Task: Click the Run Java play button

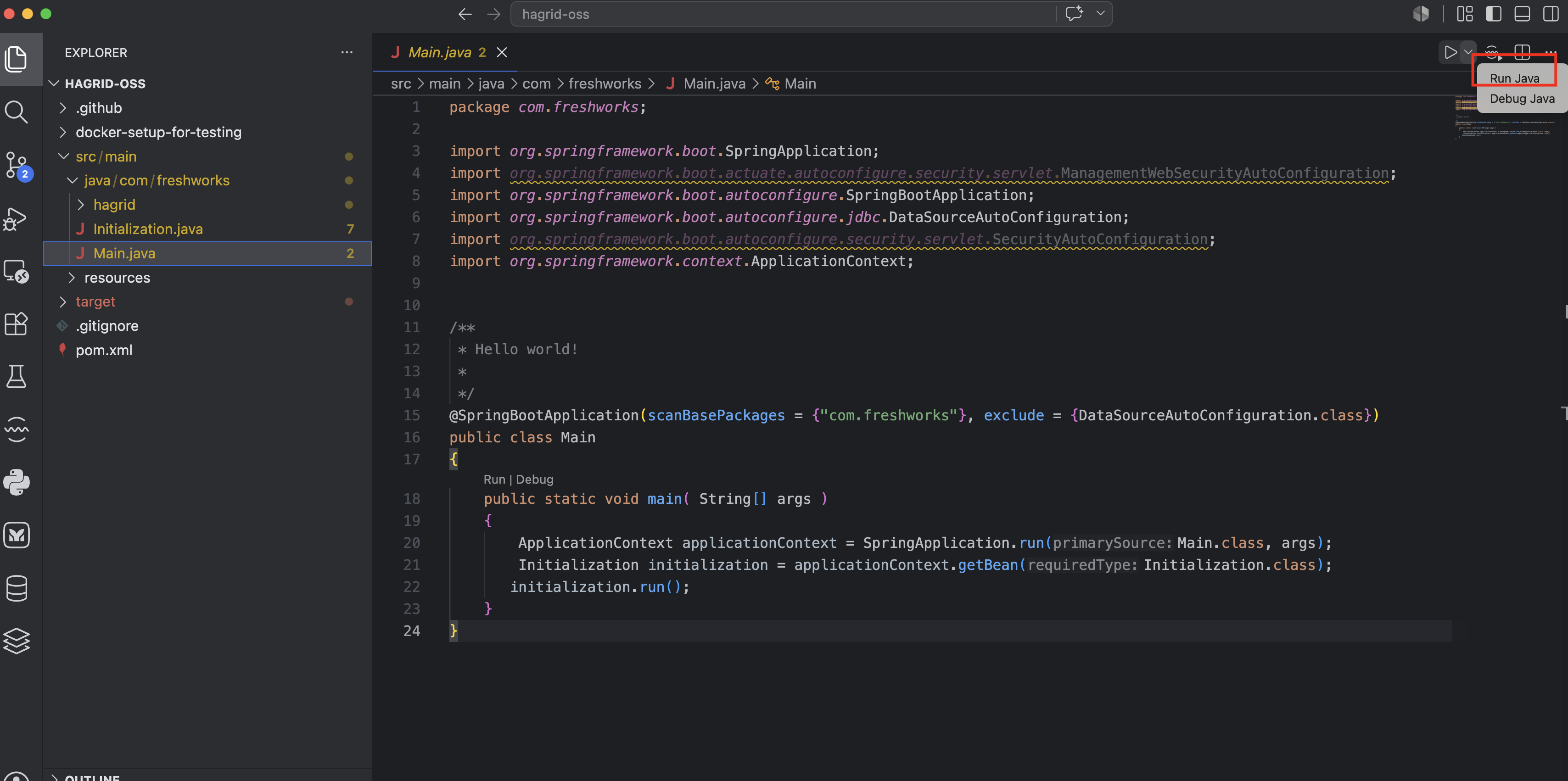Action: pyautogui.click(x=1450, y=52)
